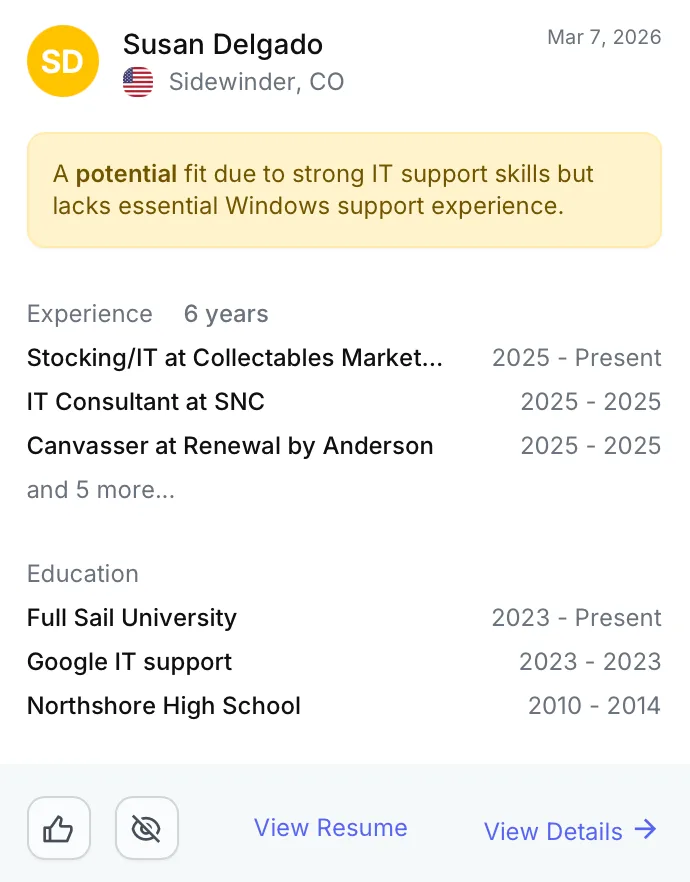Click the Sidewinder, CO location text

pyautogui.click(x=256, y=82)
